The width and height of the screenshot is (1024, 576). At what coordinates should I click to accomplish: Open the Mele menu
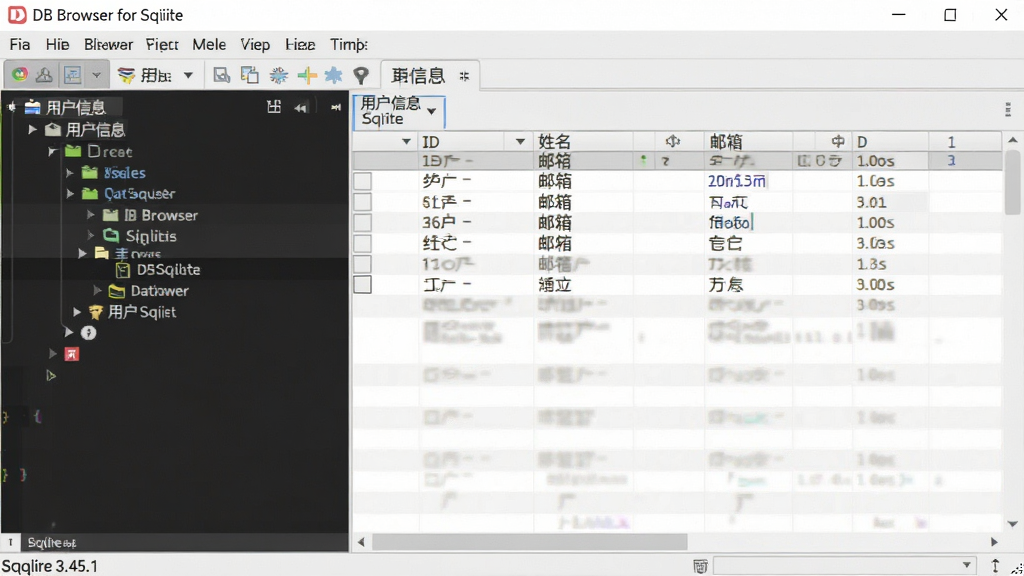[x=209, y=44]
